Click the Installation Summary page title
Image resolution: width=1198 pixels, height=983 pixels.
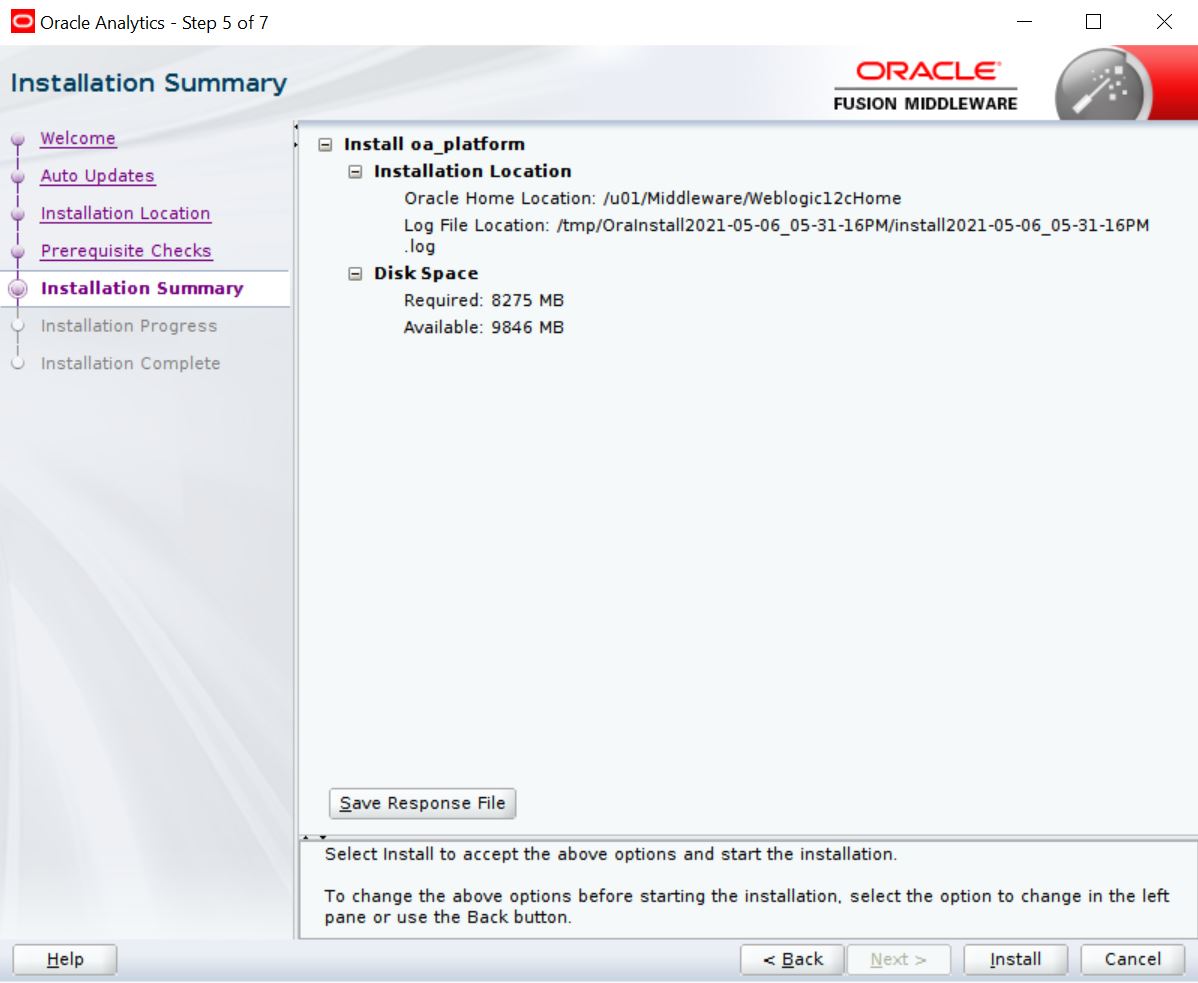149,82
